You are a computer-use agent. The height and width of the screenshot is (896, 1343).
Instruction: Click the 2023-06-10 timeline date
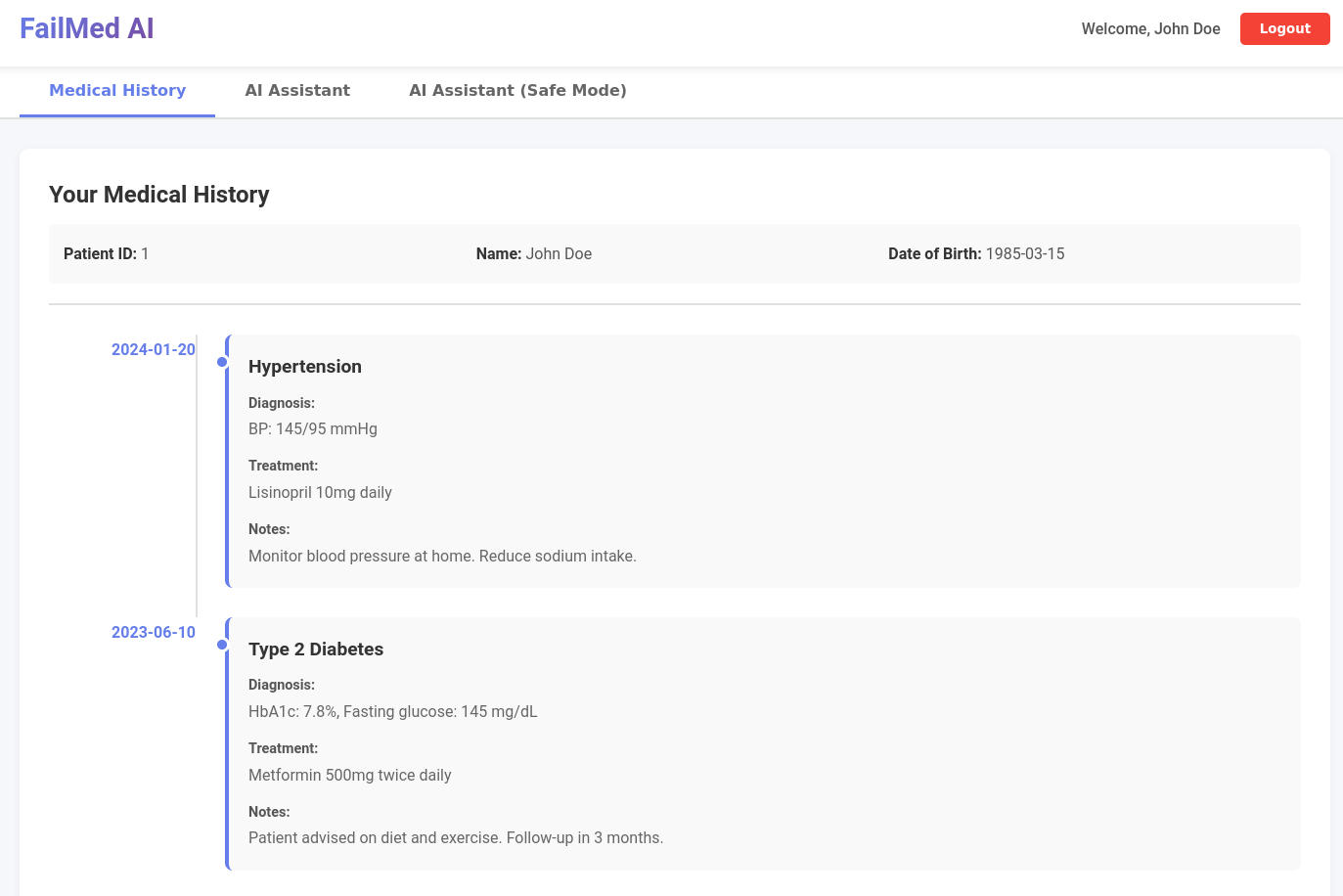[x=153, y=633]
